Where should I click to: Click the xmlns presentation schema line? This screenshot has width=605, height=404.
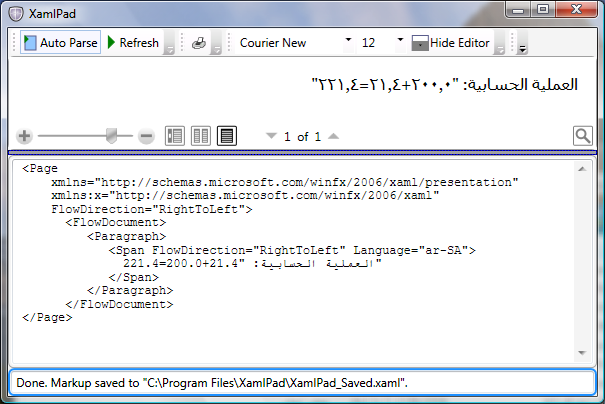click(x=285, y=182)
